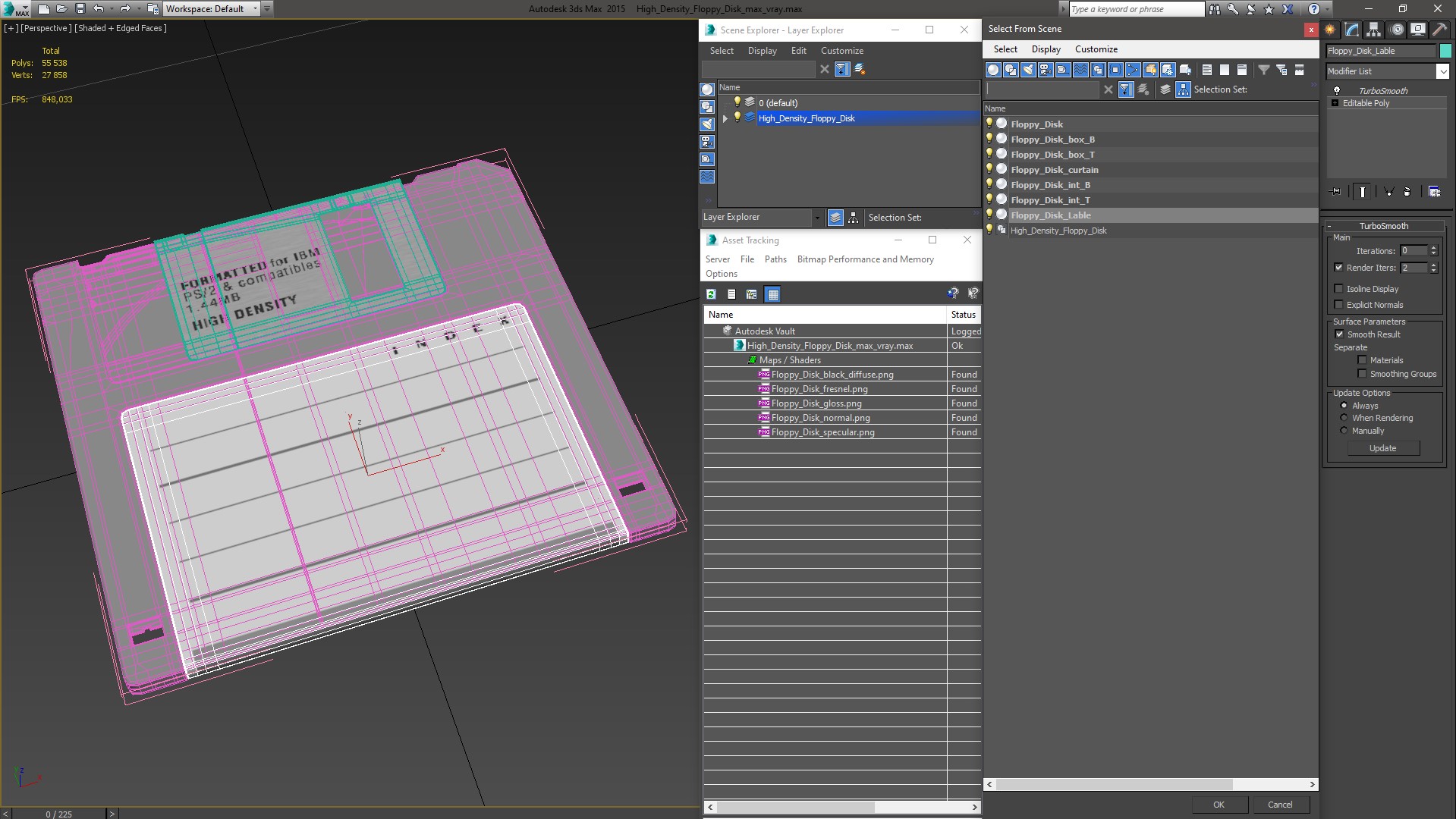Toggle Show End Result in modifier stack
The width and height of the screenshot is (1456, 819).
click(x=1363, y=192)
